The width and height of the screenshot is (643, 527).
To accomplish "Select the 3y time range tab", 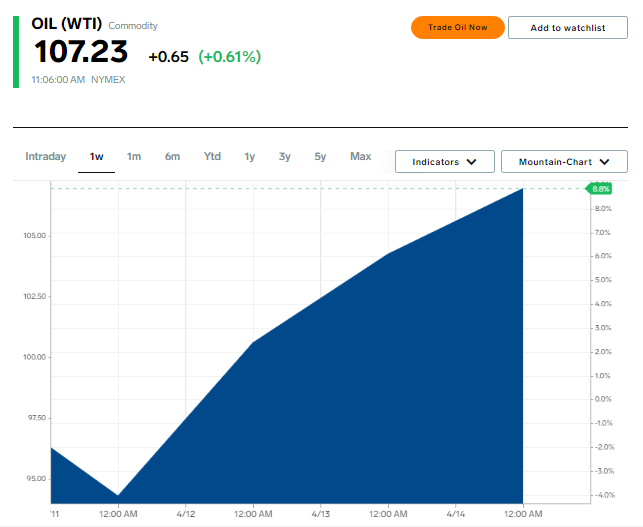I will pos(285,156).
